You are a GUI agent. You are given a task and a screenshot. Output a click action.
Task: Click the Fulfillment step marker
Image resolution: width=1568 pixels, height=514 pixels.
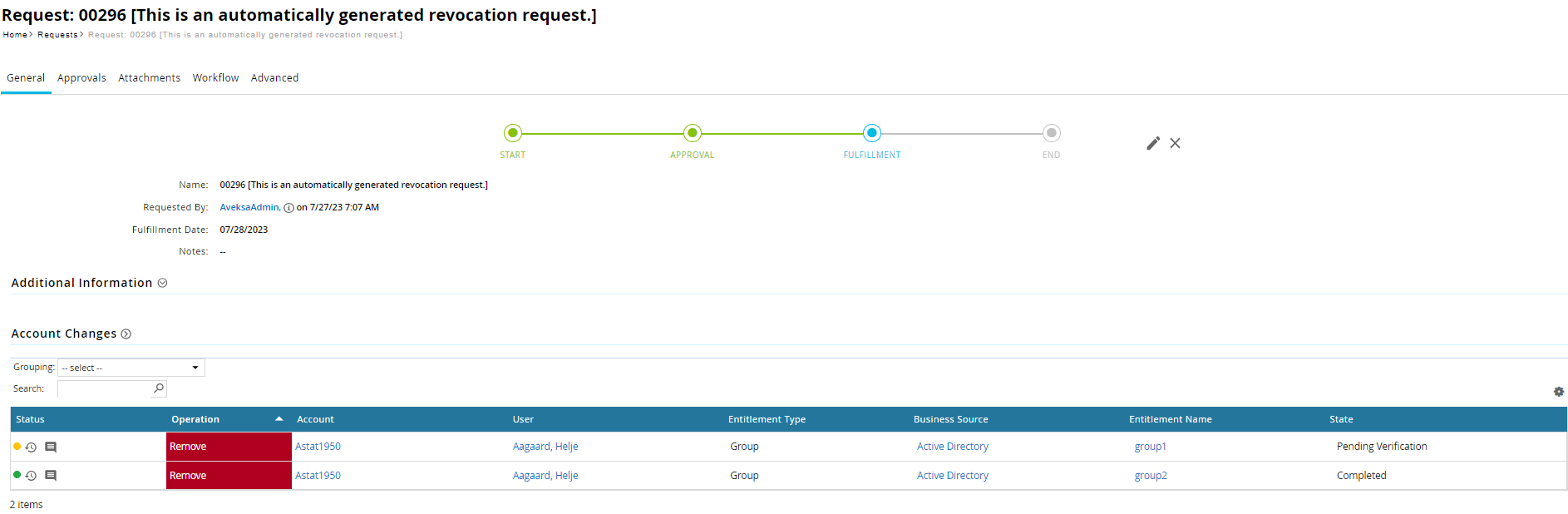pyautogui.click(x=871, y=133)
